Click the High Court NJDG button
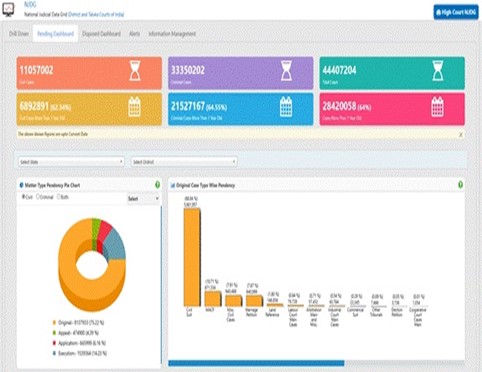This screenshot has width=482, height=372. coord(456,12)
